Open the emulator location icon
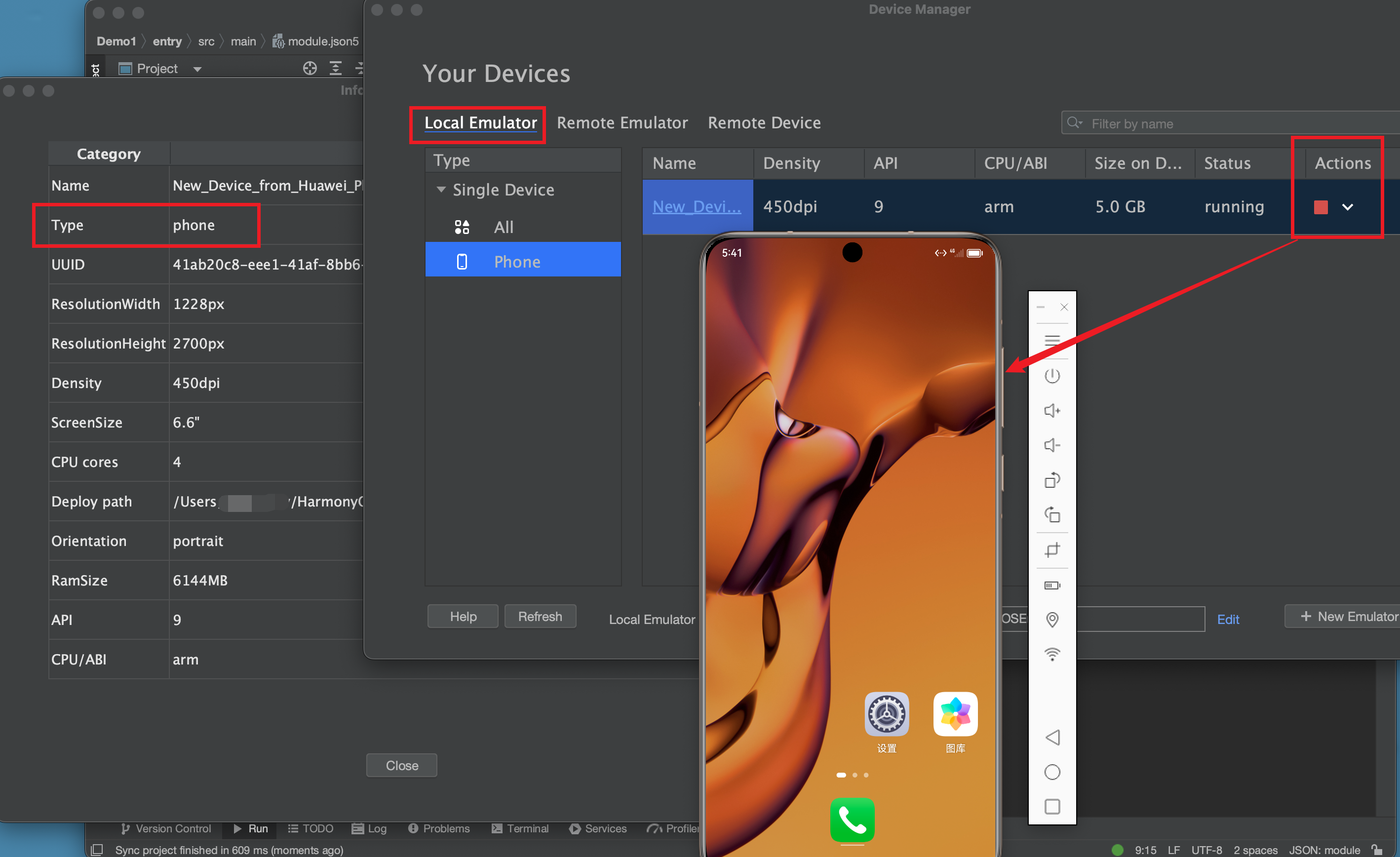The width and height of the screenshot is (1400, 857). pyautogui.click(x=1051, y=619)
